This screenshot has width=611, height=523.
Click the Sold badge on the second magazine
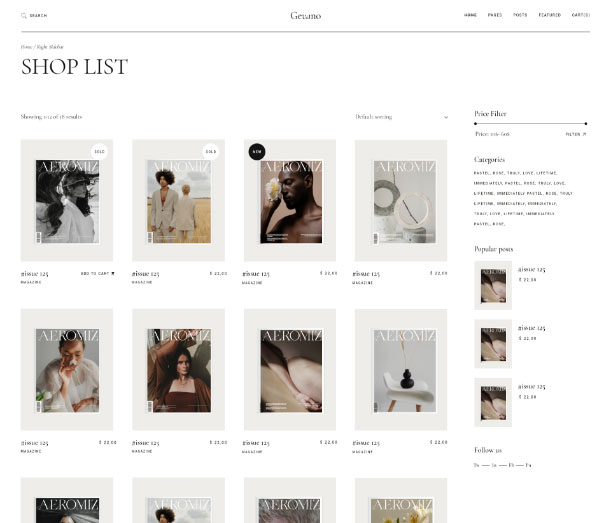point(211,152)
